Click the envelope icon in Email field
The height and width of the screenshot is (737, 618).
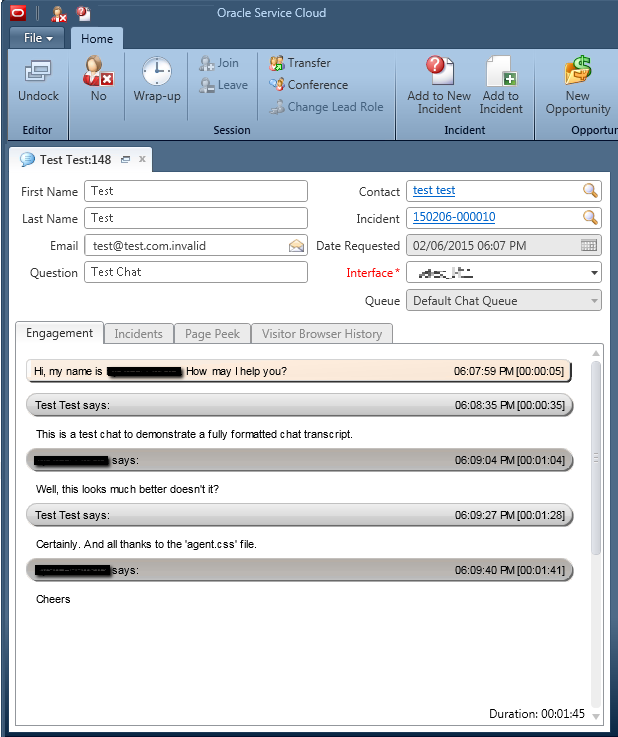[296, 246]
